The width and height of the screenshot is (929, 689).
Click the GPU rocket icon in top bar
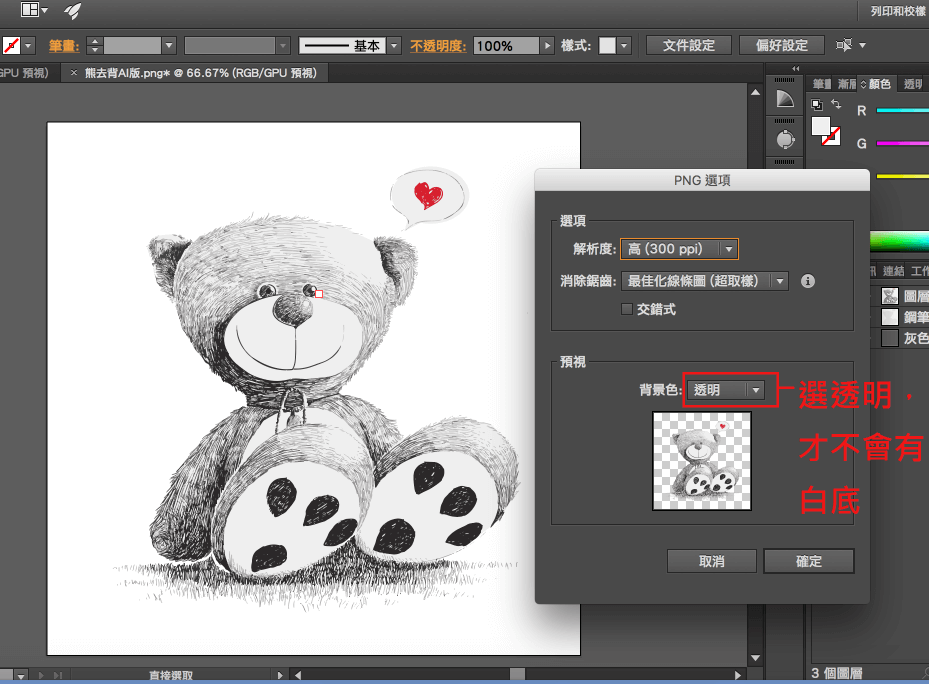[x=73, y=11]
